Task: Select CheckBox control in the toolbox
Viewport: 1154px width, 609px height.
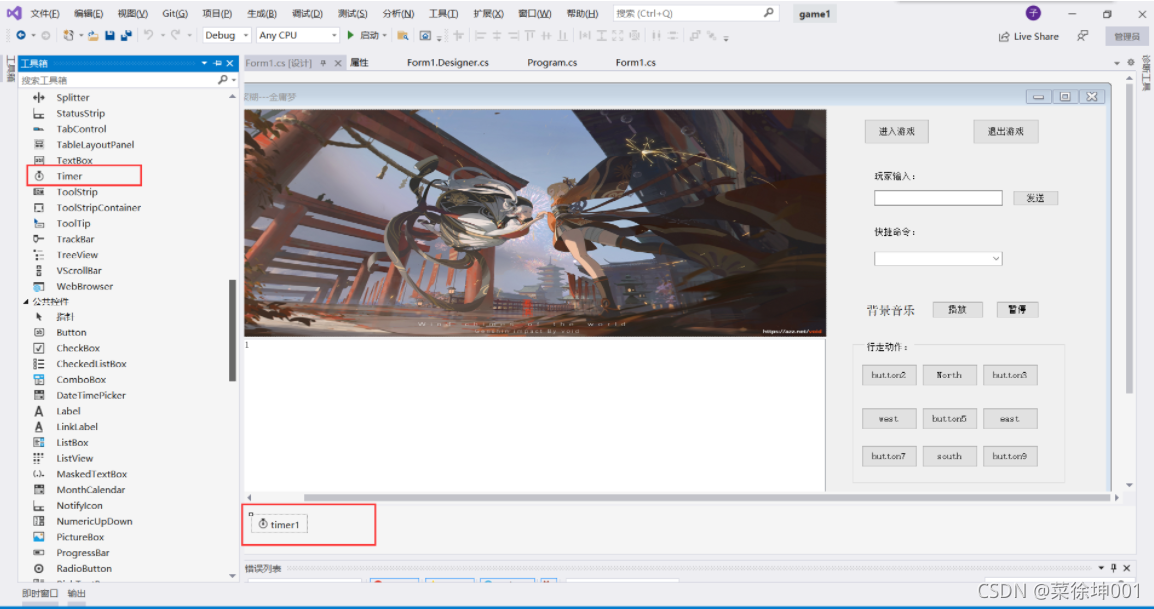Action: [78, 348]
